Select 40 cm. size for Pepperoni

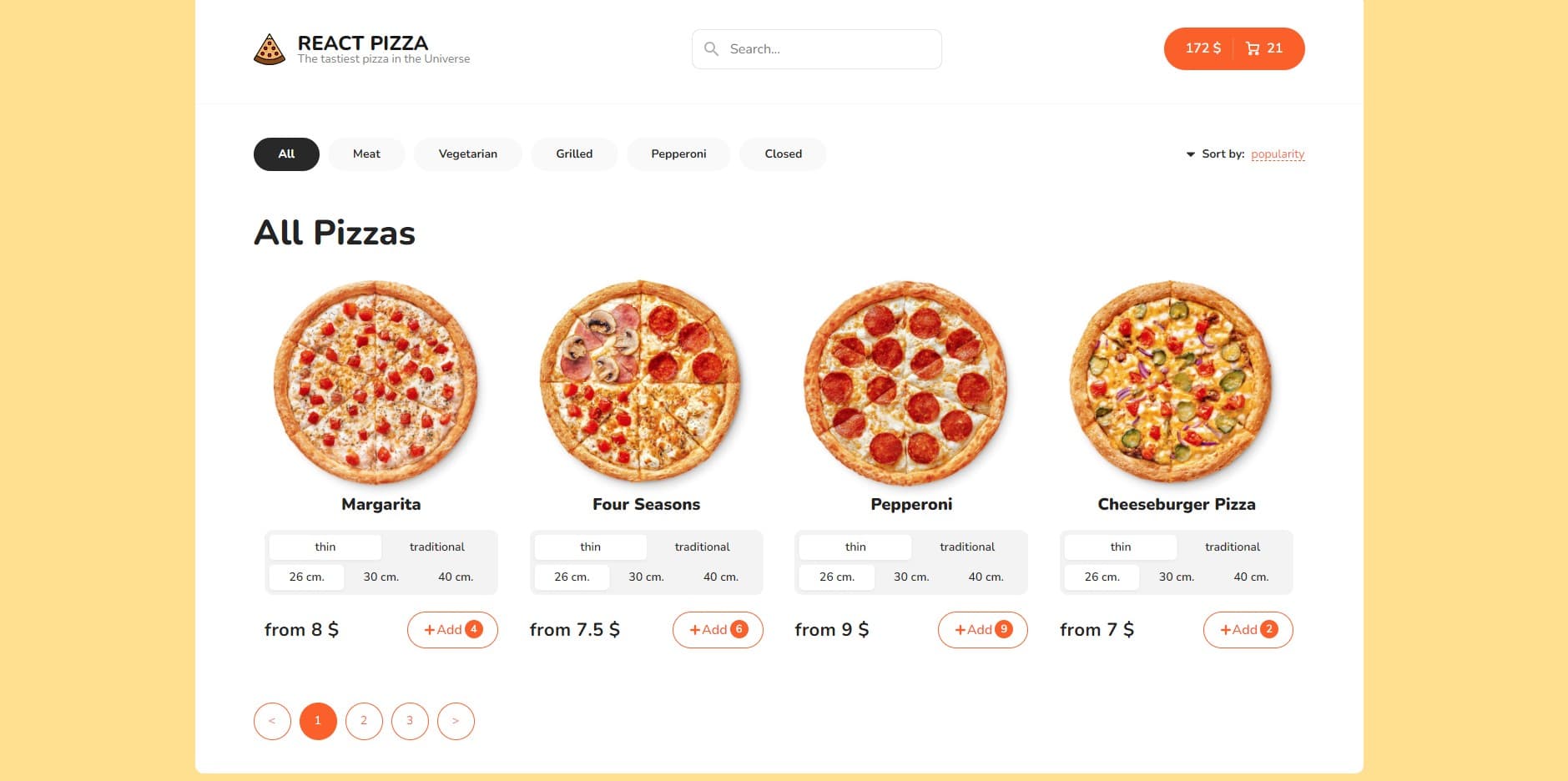(x=986, y=577)
